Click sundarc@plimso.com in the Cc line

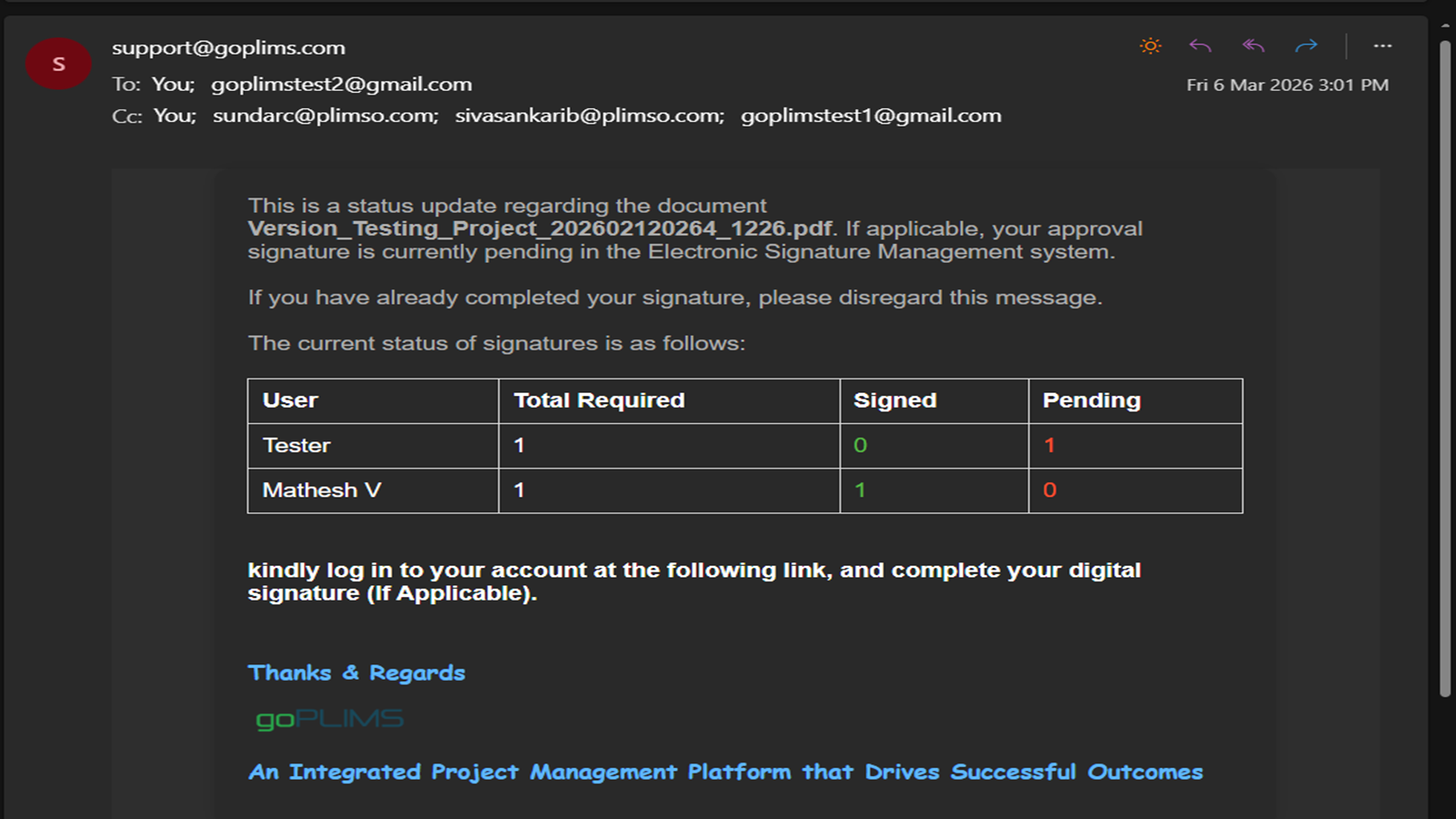click(x=325, y=116)
